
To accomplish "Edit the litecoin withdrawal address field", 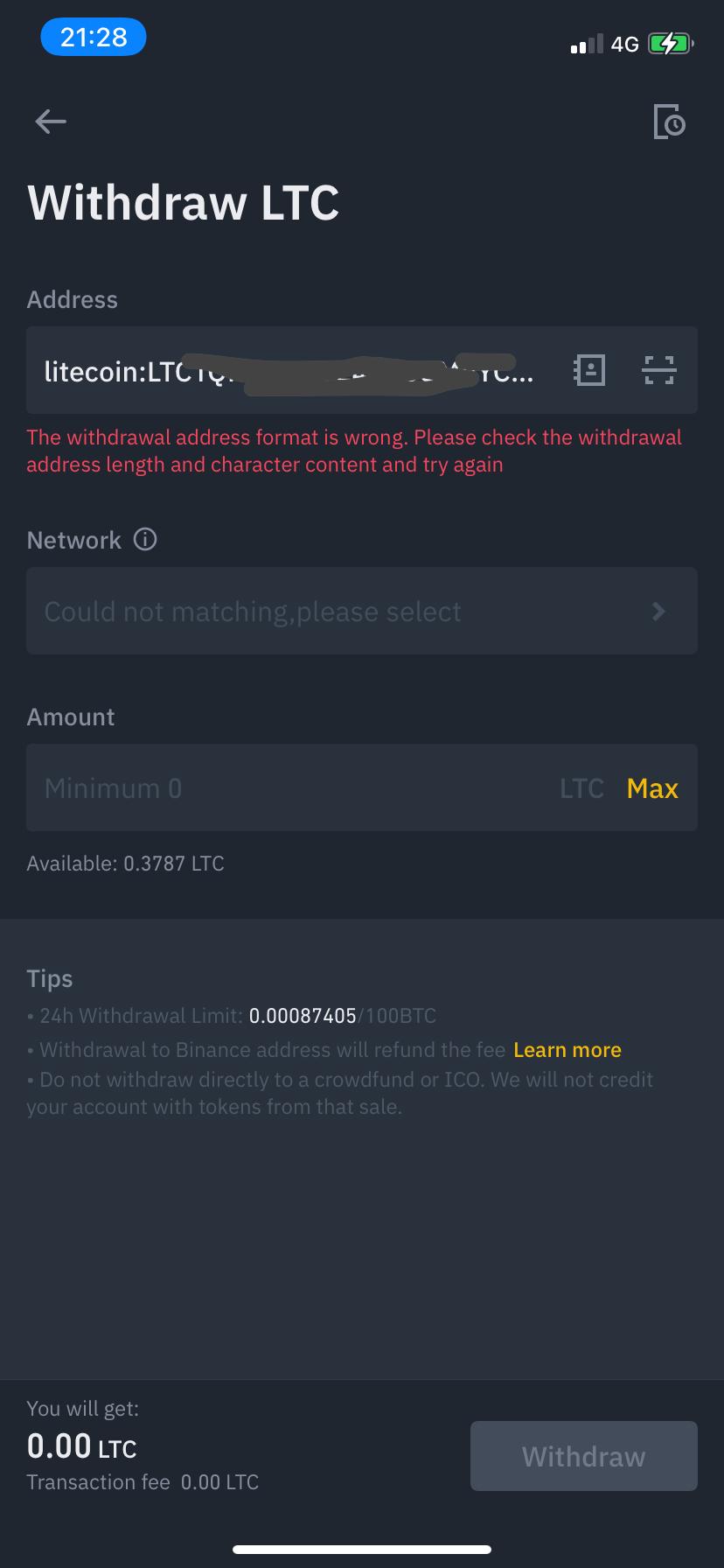I will coord(289,370).
